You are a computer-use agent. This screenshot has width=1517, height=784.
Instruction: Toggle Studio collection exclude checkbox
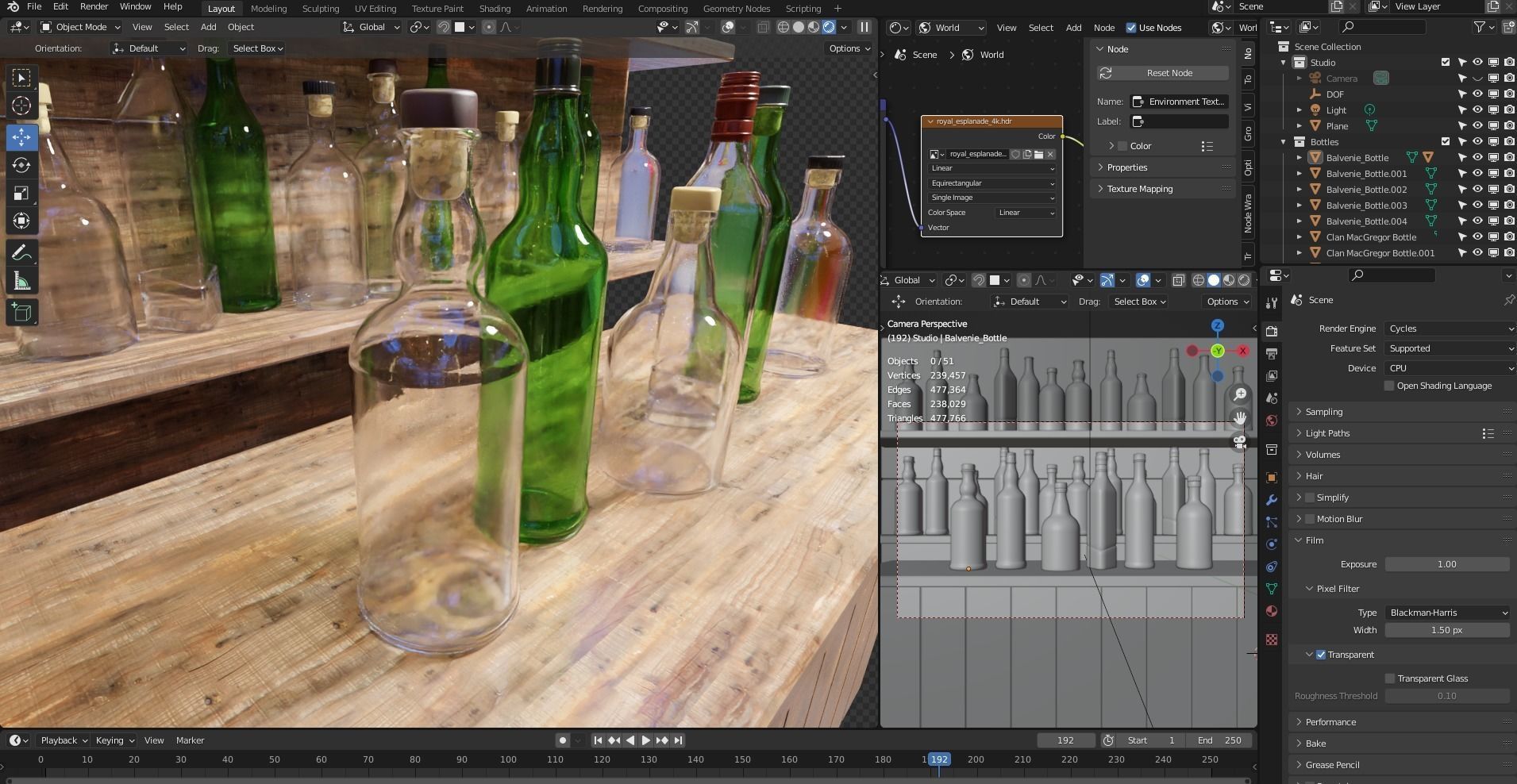coord(1446,63)
